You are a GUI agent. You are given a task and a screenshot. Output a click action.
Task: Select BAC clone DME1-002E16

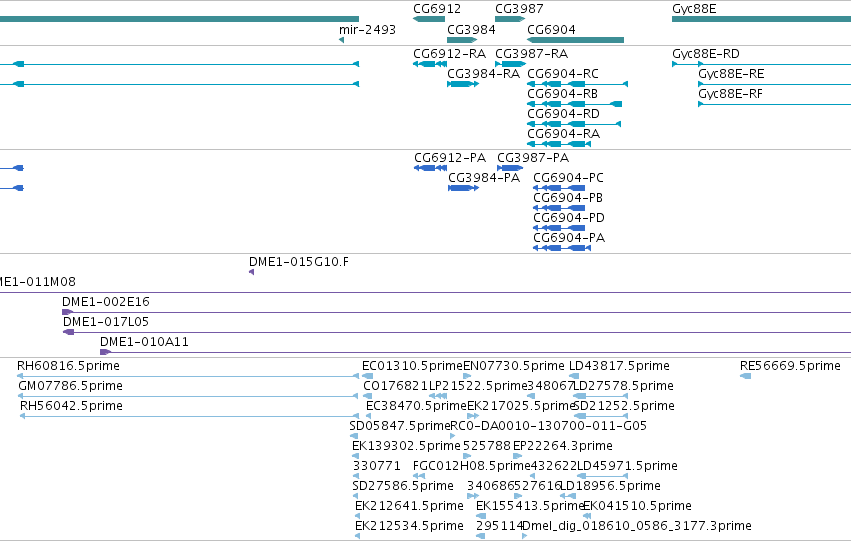pos(106,302)
